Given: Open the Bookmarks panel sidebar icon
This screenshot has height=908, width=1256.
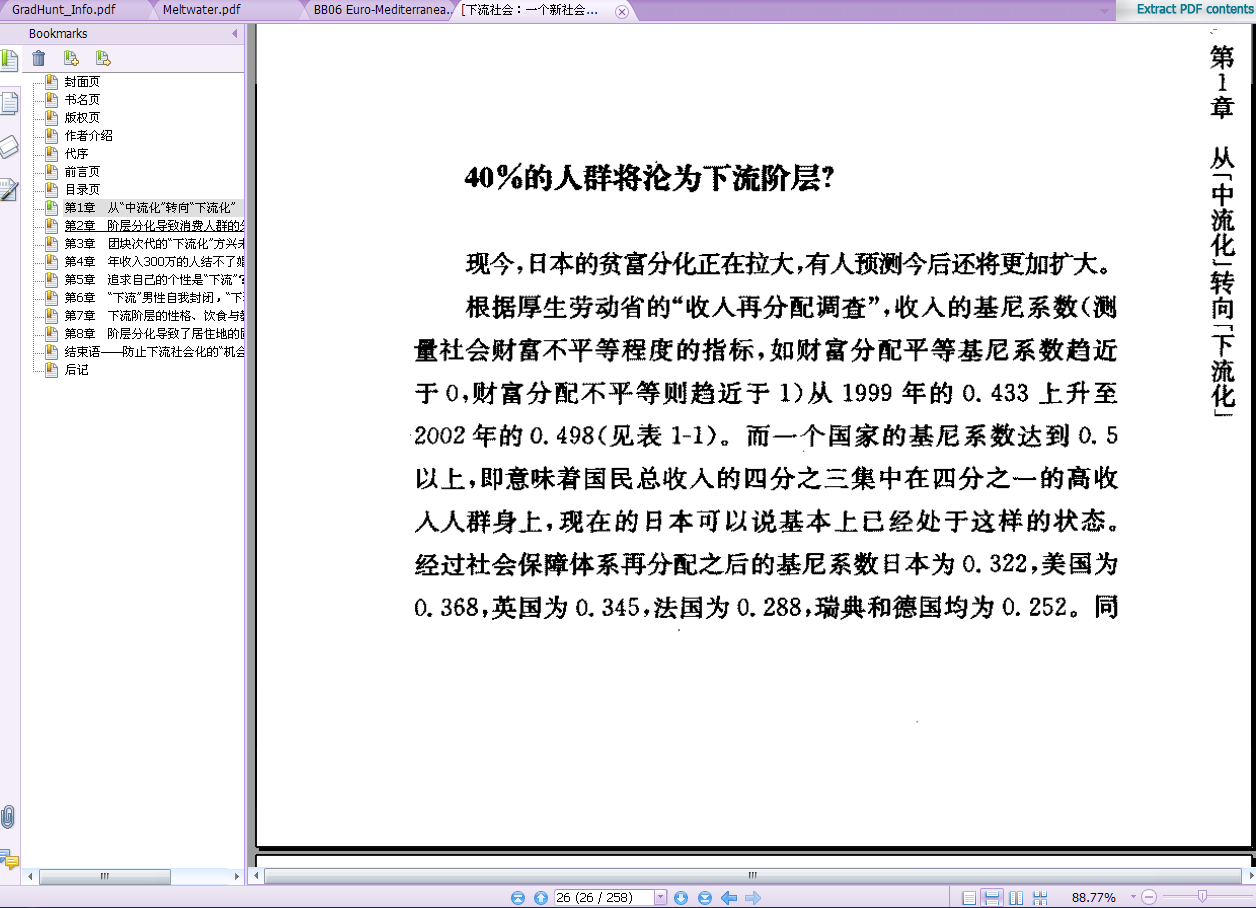Looking at the screenshot, I should [x=9, y=59].
